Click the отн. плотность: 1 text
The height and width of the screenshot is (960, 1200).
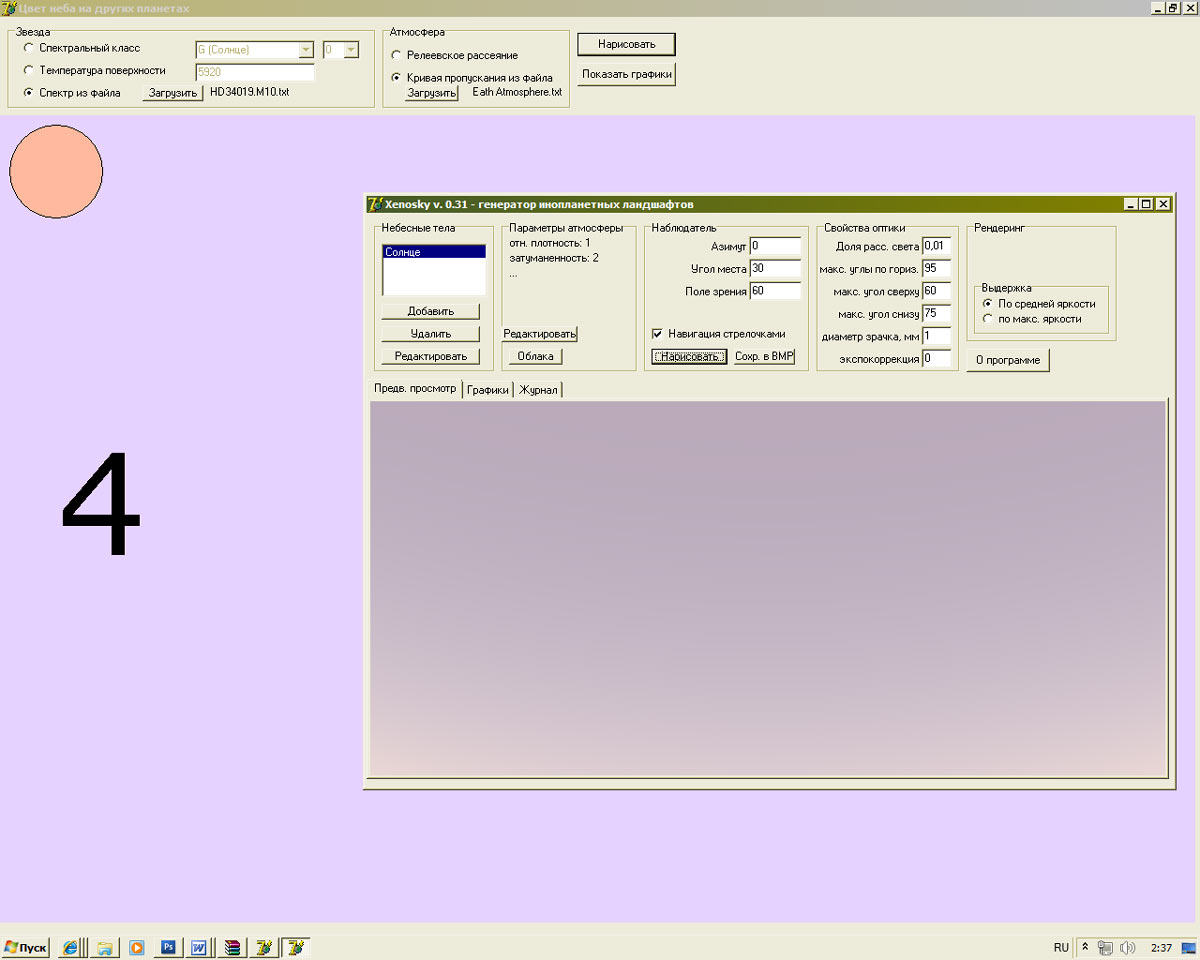(x=550, y=243)
